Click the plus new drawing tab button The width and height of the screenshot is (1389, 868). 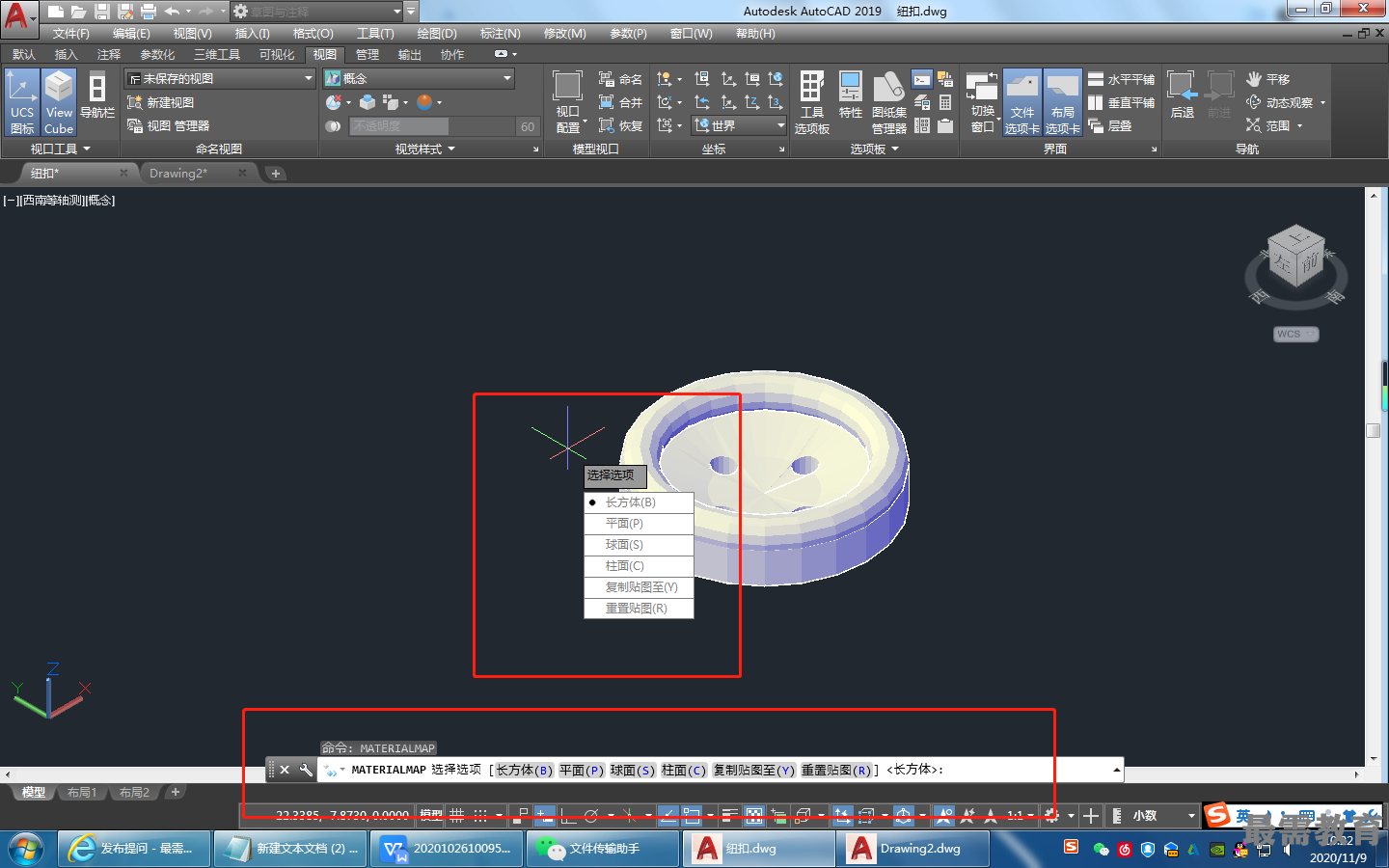tap(276, 174)
